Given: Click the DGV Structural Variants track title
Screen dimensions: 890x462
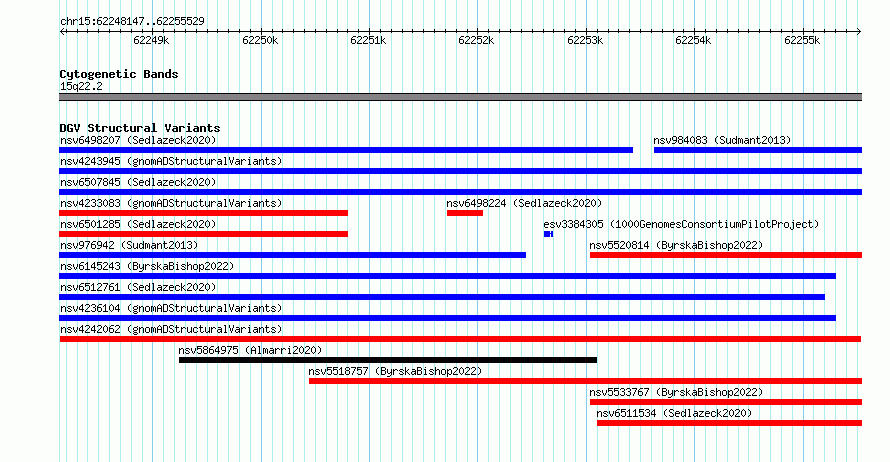Looking at the screenshot, I should coord(140,128).
